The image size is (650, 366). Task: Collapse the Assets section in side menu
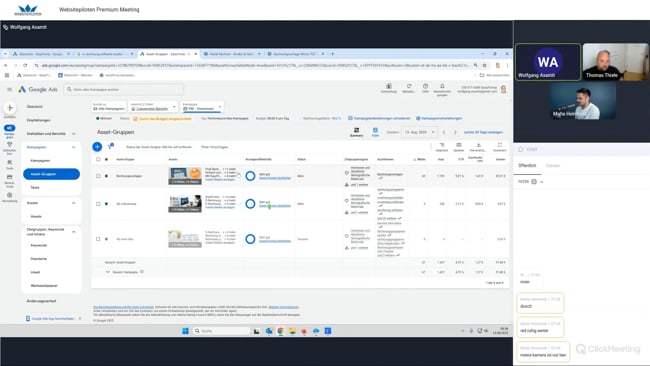pos(74,203)
